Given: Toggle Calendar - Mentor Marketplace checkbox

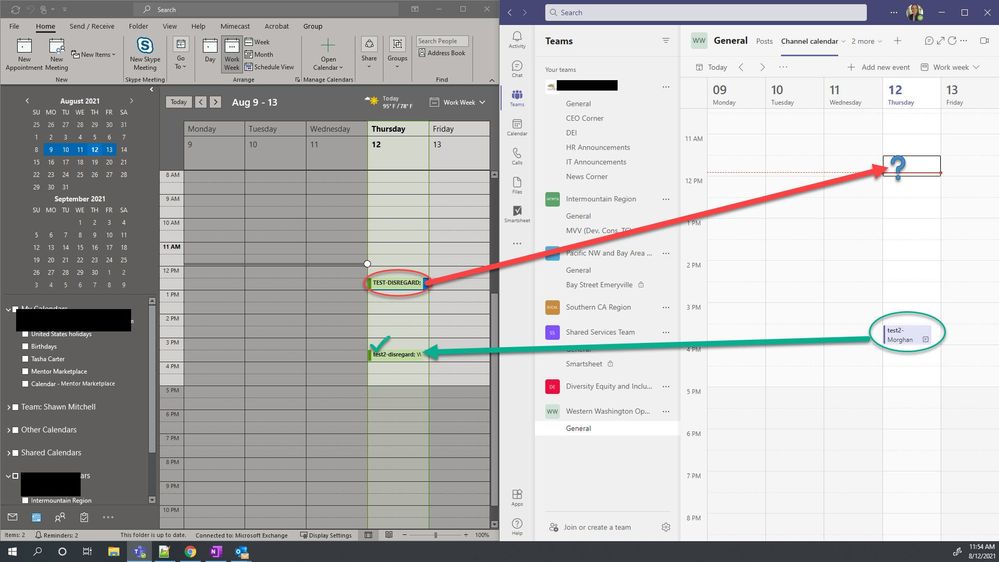Looking at the screenshot, I should [x=25, y=384].
